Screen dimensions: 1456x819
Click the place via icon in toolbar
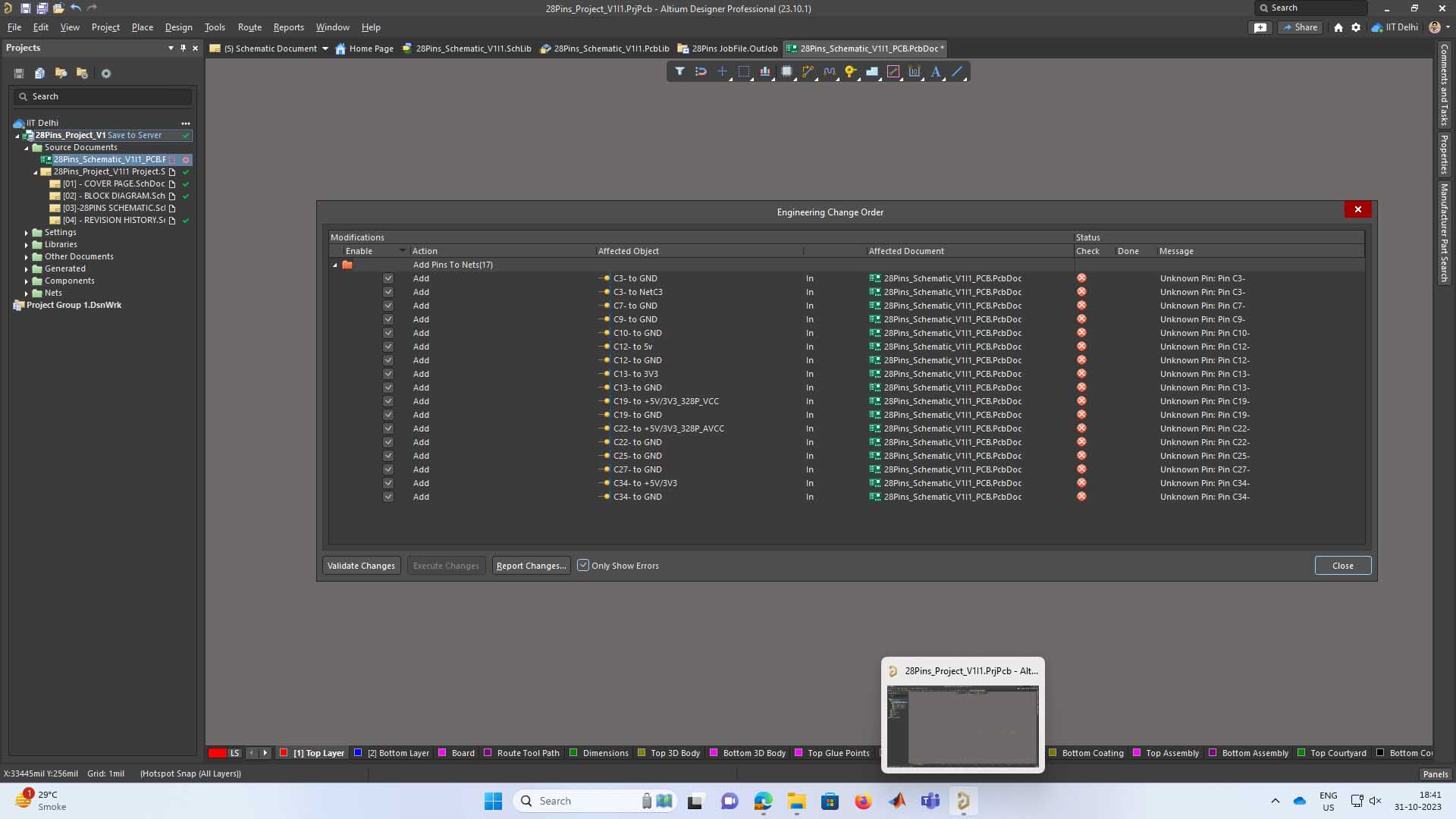click(850, 71)
